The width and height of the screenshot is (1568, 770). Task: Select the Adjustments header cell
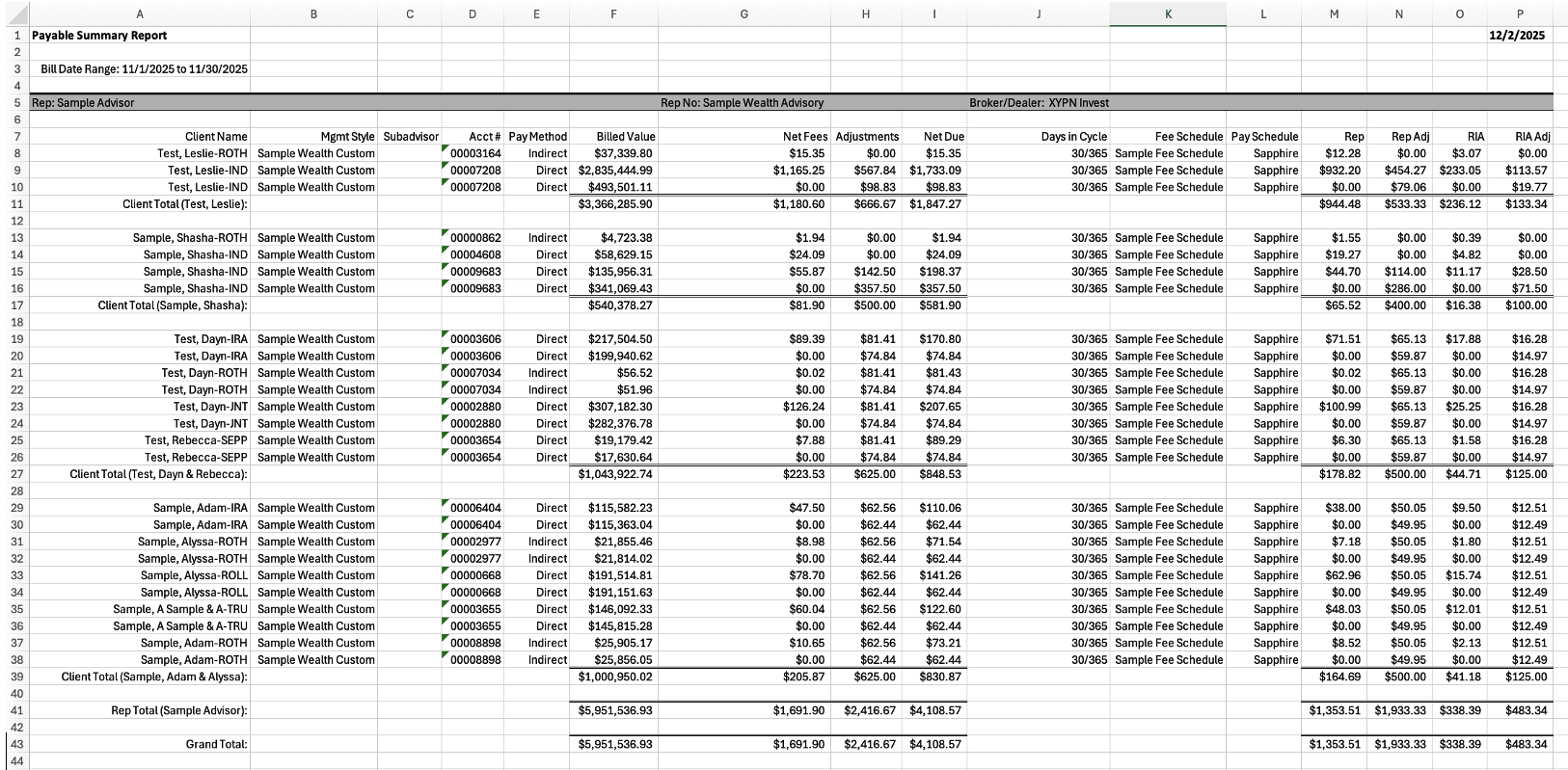point(867,137)
